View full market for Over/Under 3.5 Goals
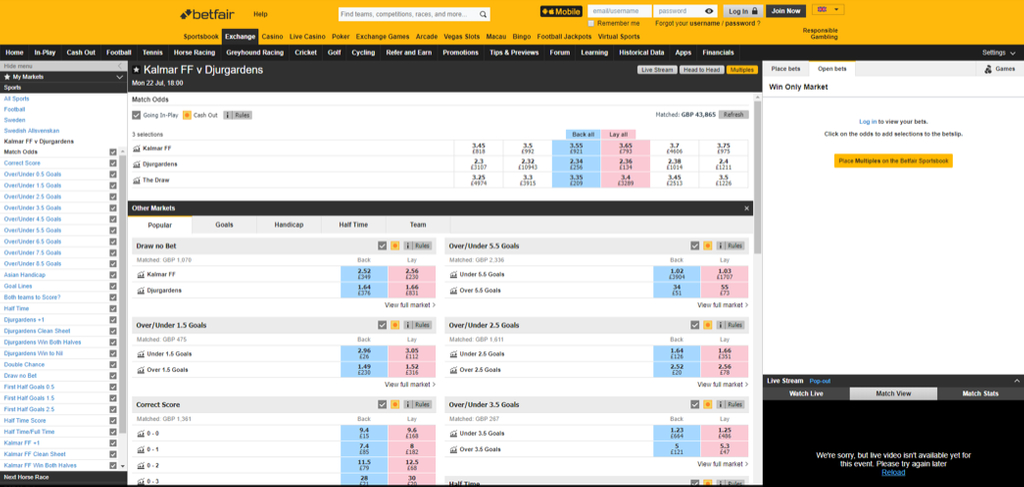The width and height of the screenshot is (1024, 487). pos(723,464)
